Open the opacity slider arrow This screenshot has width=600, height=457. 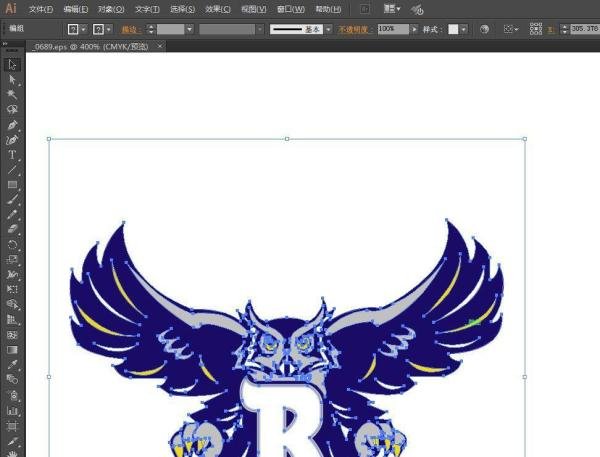coord(414,29)
